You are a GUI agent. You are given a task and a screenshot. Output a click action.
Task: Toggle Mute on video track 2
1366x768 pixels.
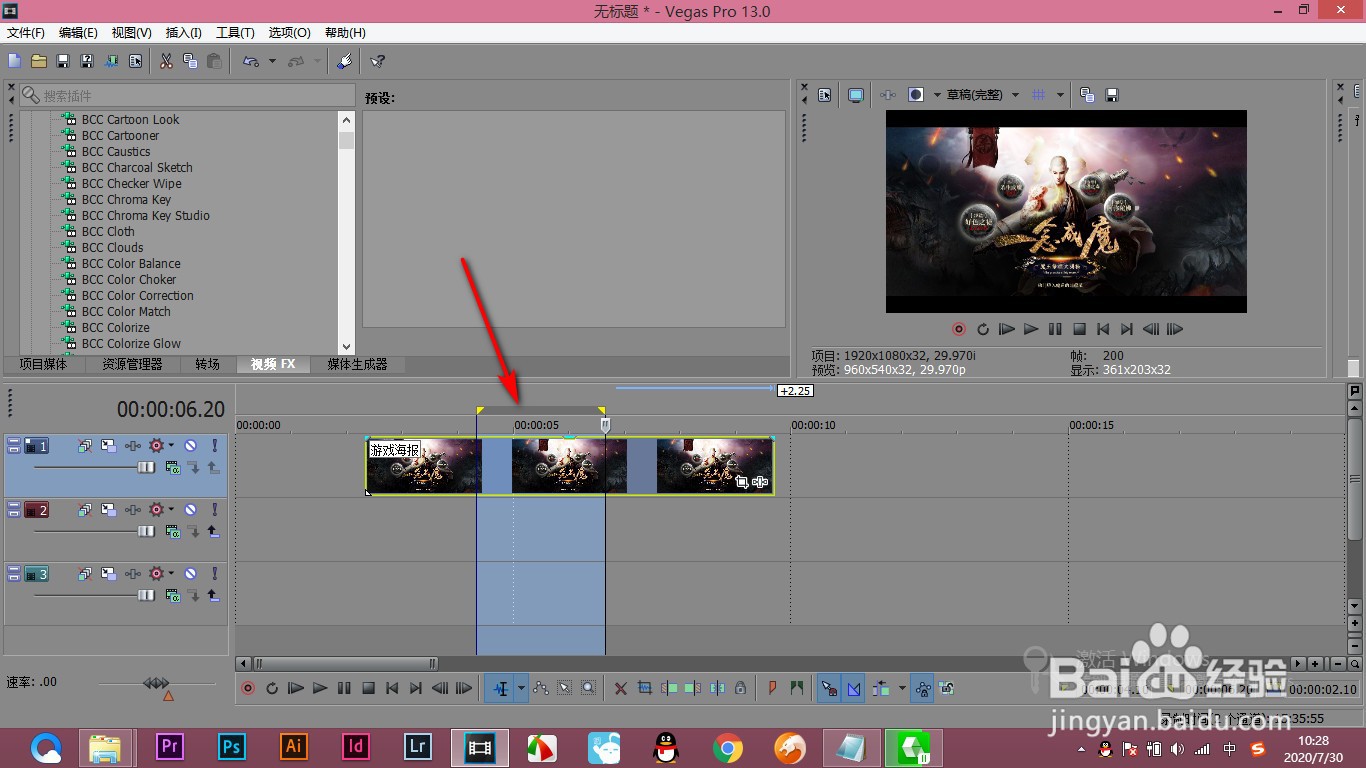click(190, 510)
